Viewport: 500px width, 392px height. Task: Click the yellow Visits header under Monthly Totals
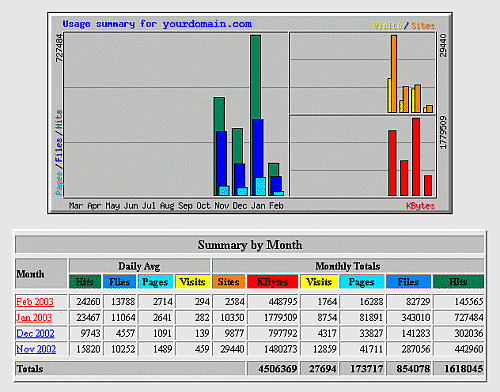(x=319, y=282)
